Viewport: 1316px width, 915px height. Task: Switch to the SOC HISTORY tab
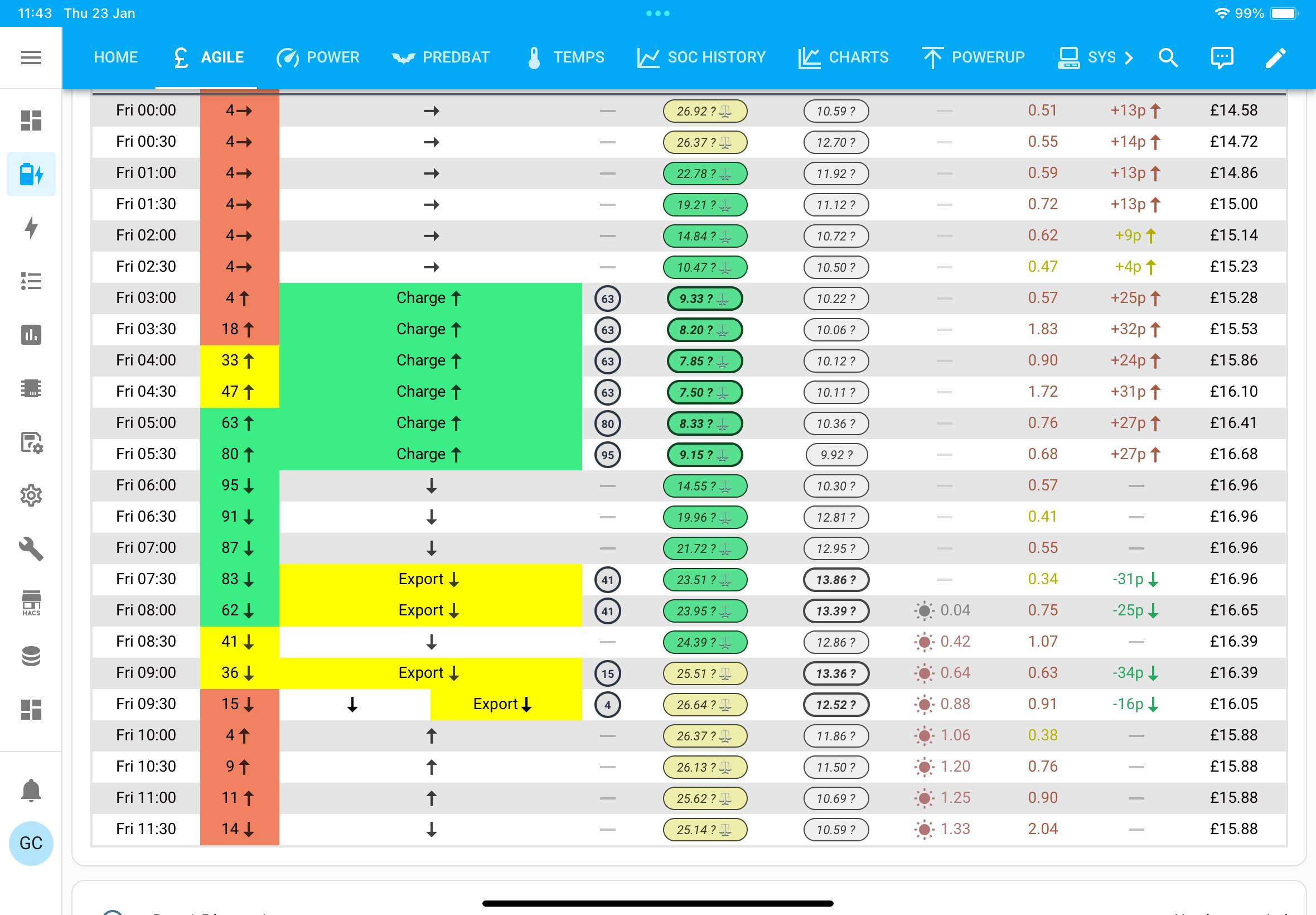tap(701, 57)
